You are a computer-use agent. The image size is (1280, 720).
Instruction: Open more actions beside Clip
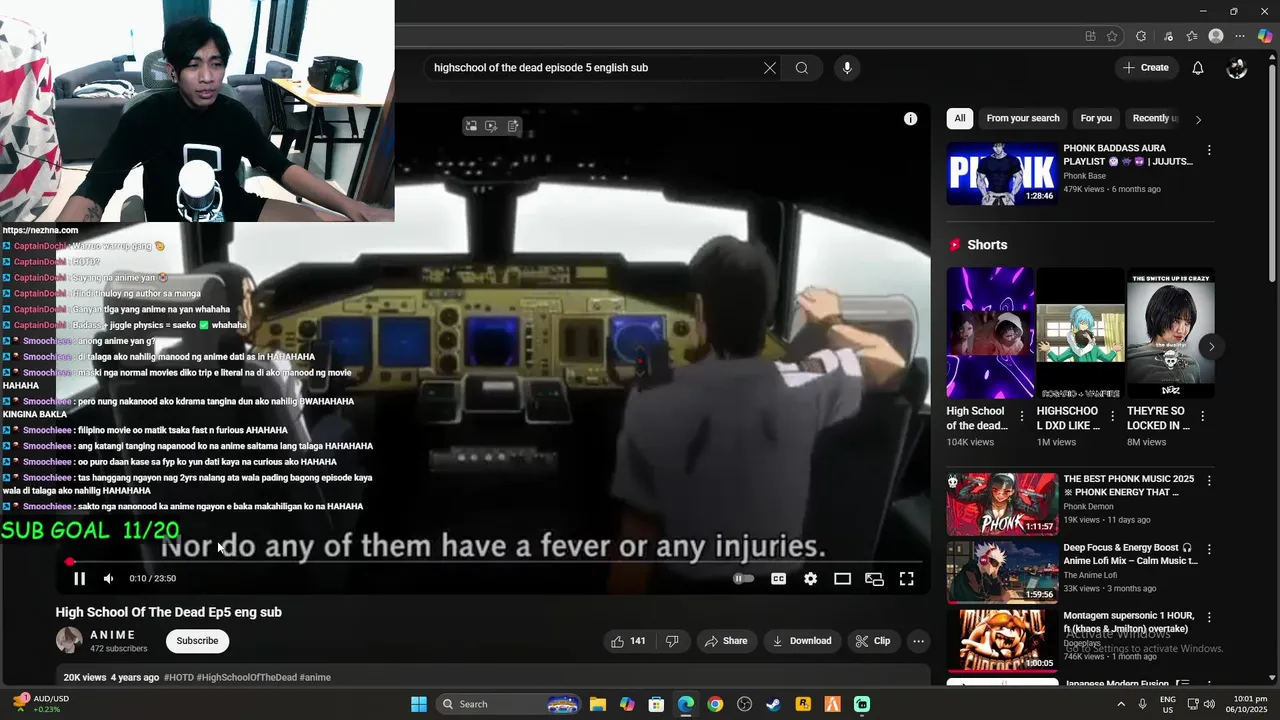[918, 641]
